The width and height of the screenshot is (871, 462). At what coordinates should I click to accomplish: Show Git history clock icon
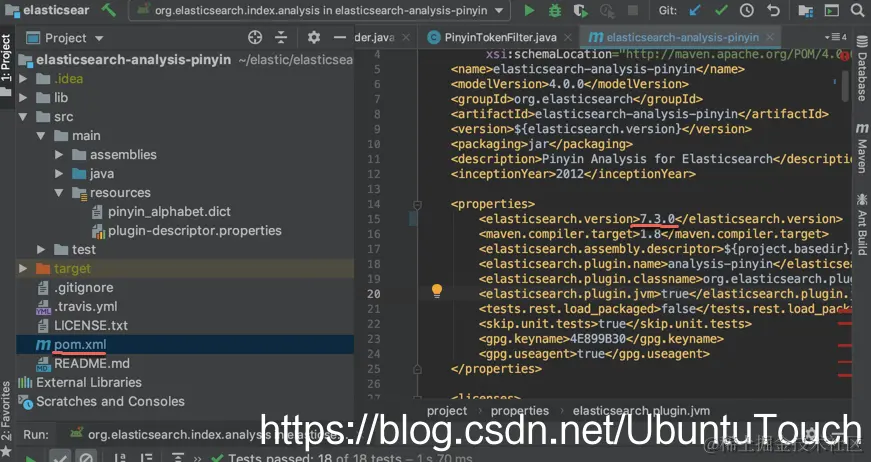[x=747, y=10]
